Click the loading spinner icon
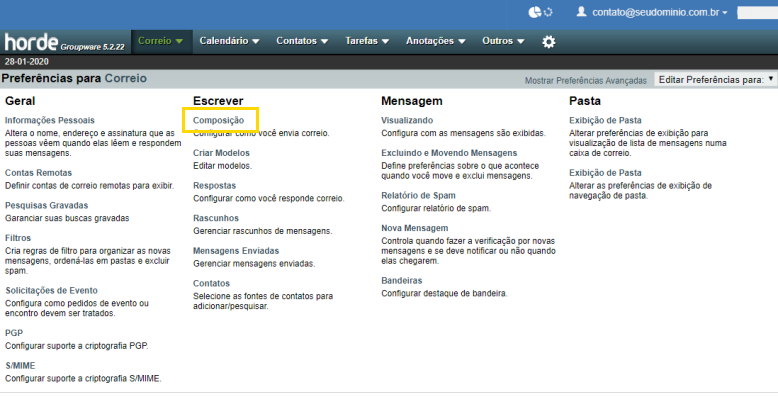The height and width of the screenshot is (397, 778). pos(548,12)
